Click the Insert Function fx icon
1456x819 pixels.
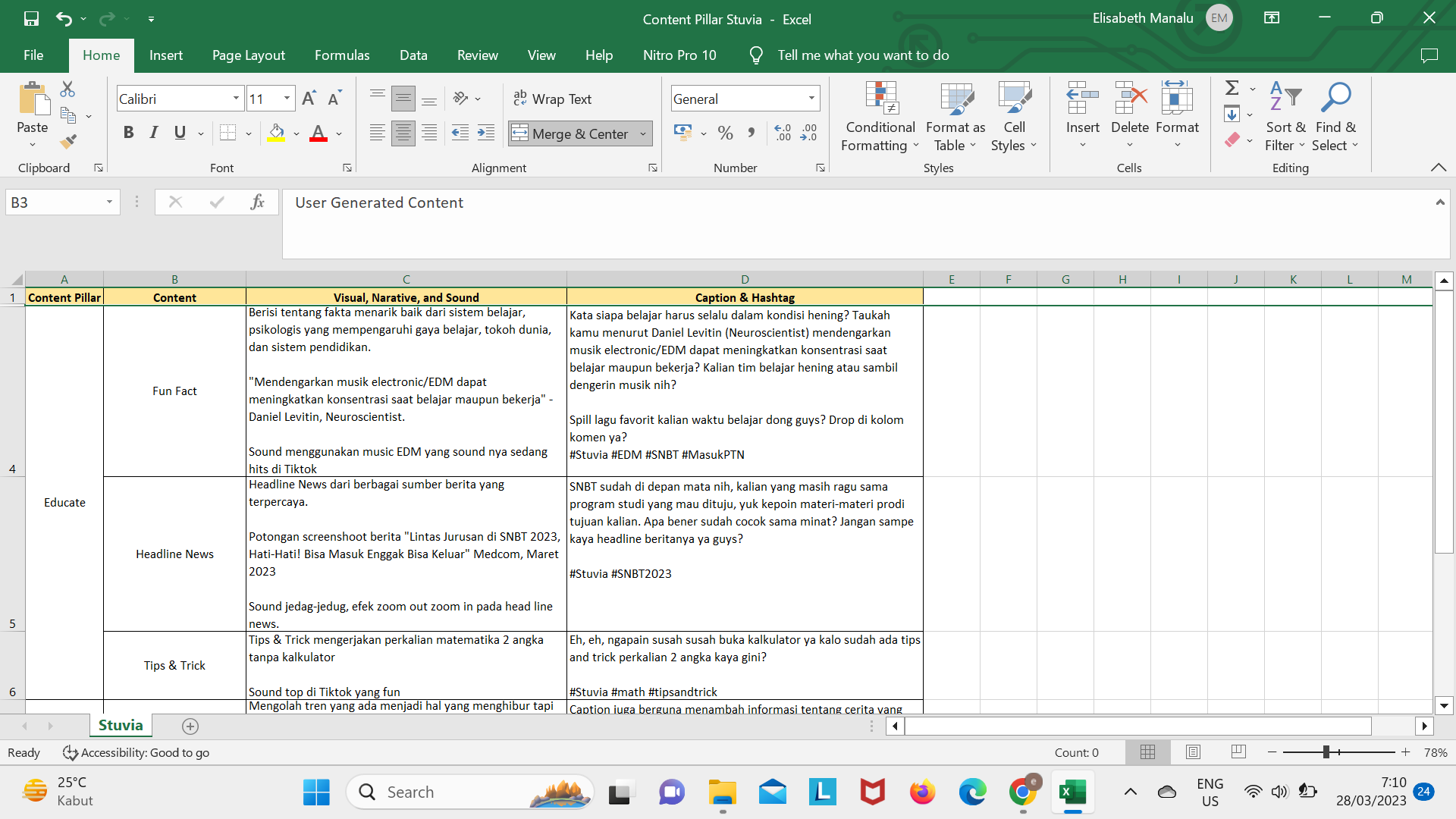(x=258, y=202)
